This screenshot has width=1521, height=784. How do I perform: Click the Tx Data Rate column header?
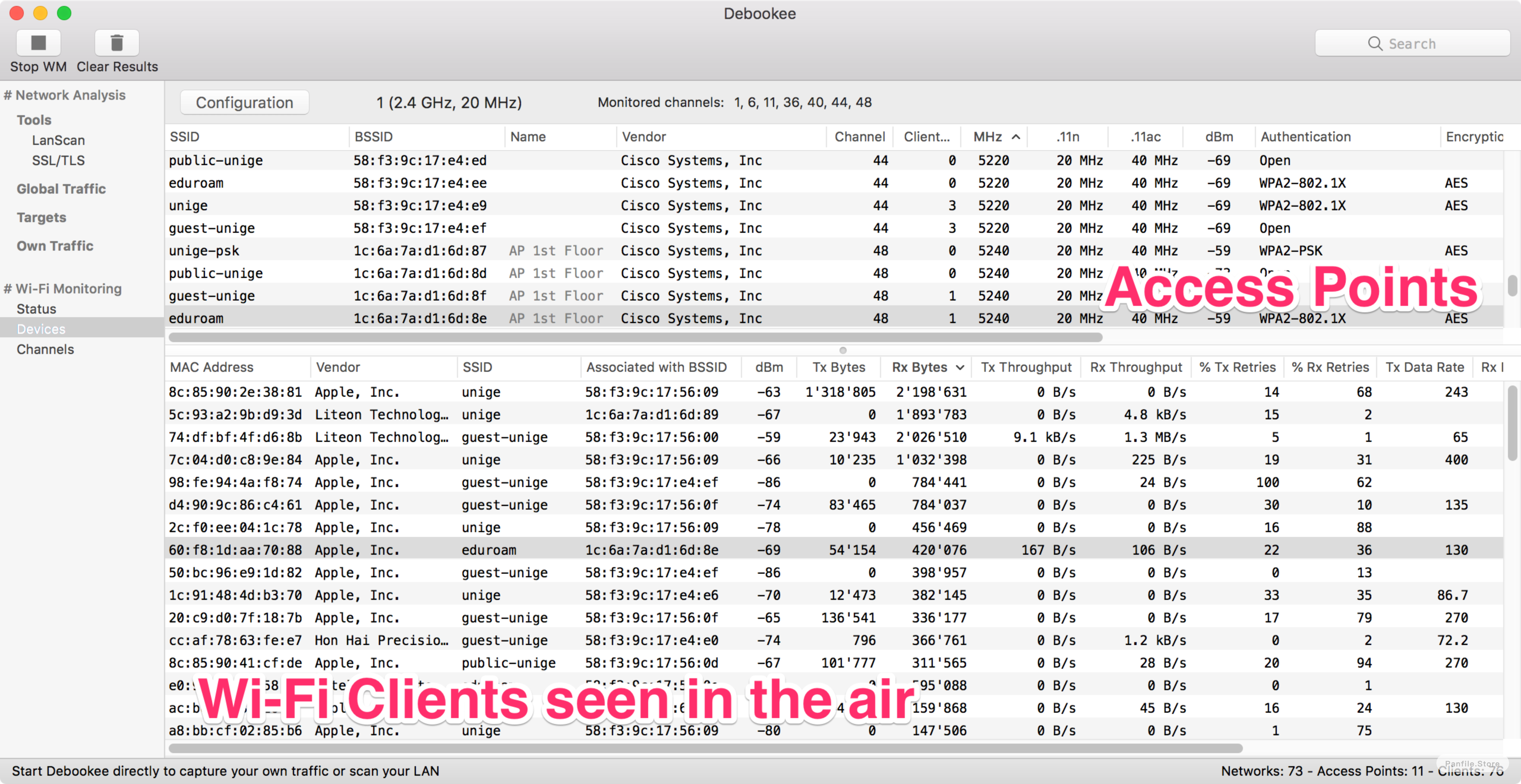[1424, 367]
